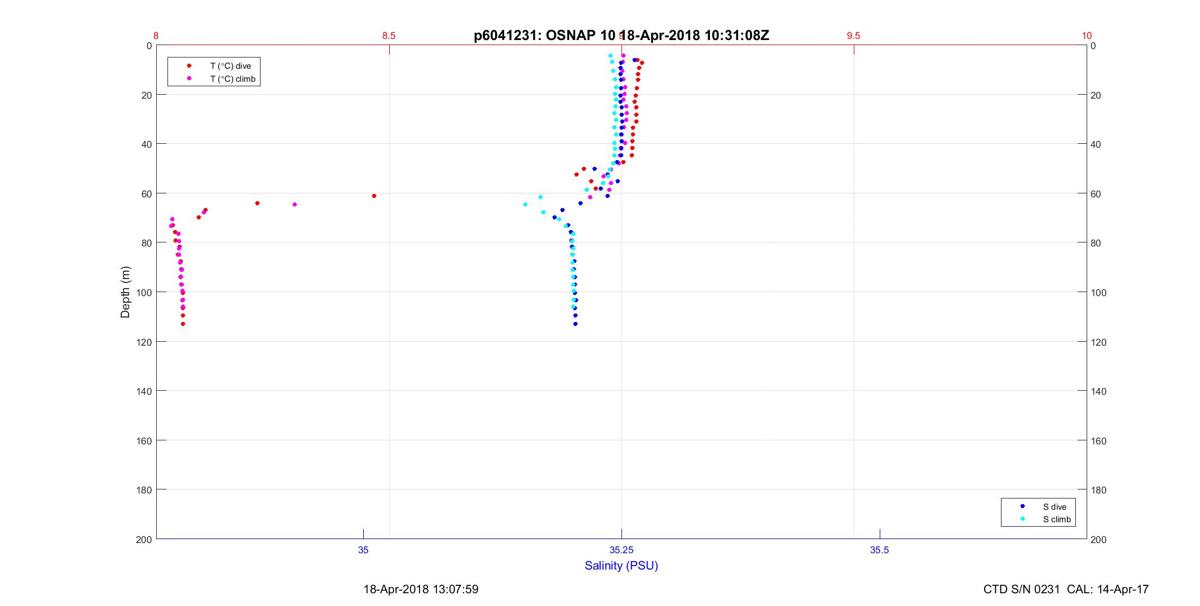Image resolution: width=1200 pixels, height=606 pixels.
Task: Click the plot title p6041231: OSNAP 10
Action: pos(545,35)
